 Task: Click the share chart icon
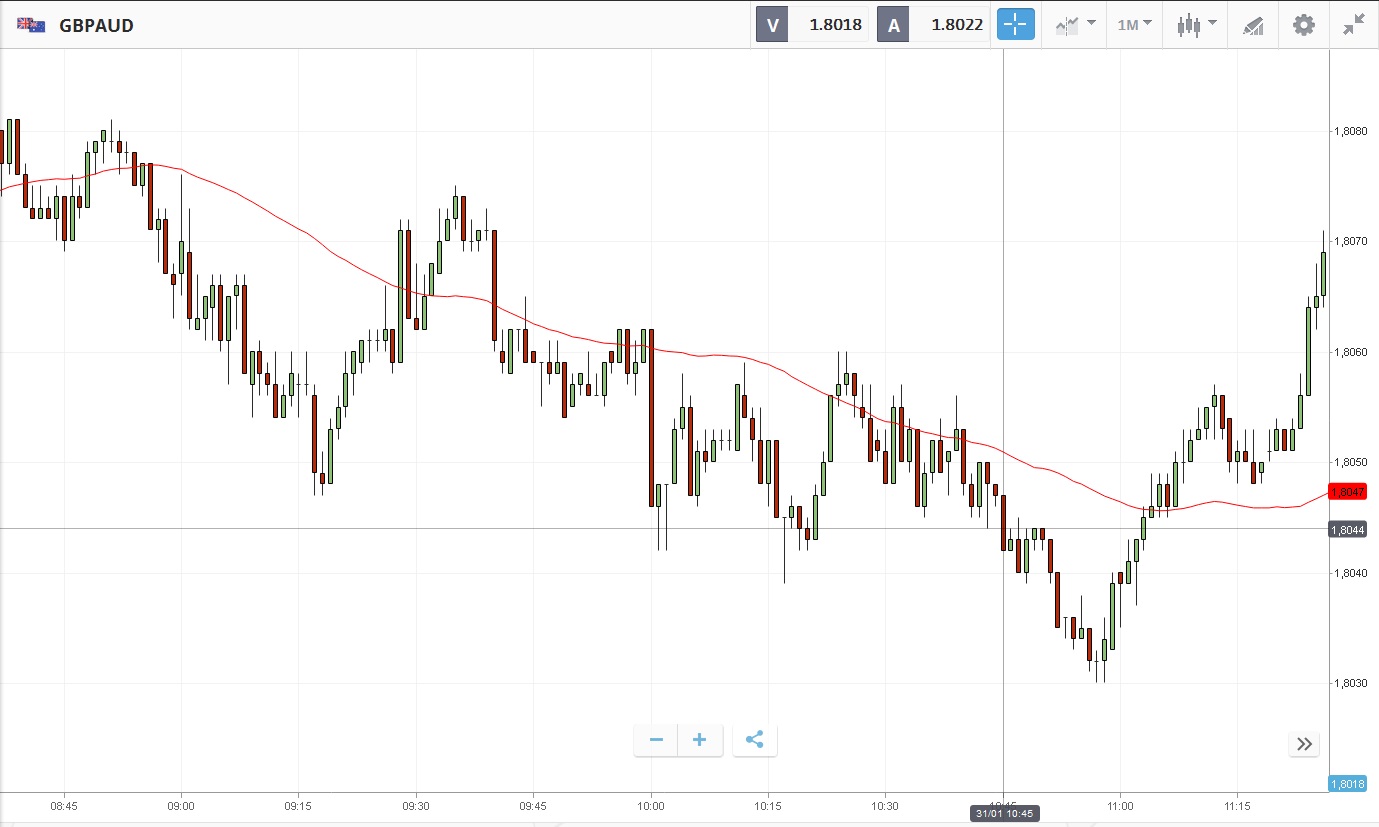click(755, 740)
